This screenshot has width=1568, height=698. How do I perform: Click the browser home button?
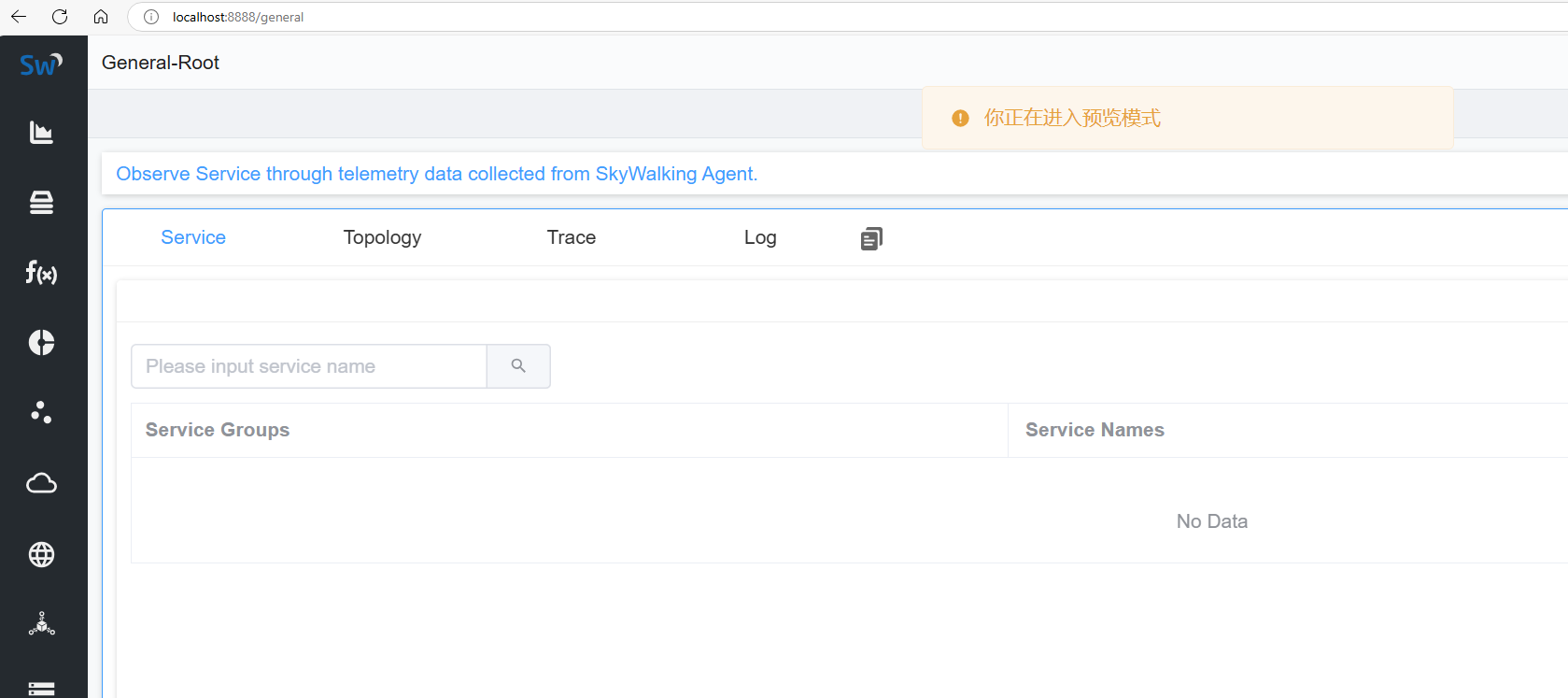tap(101, 17)
